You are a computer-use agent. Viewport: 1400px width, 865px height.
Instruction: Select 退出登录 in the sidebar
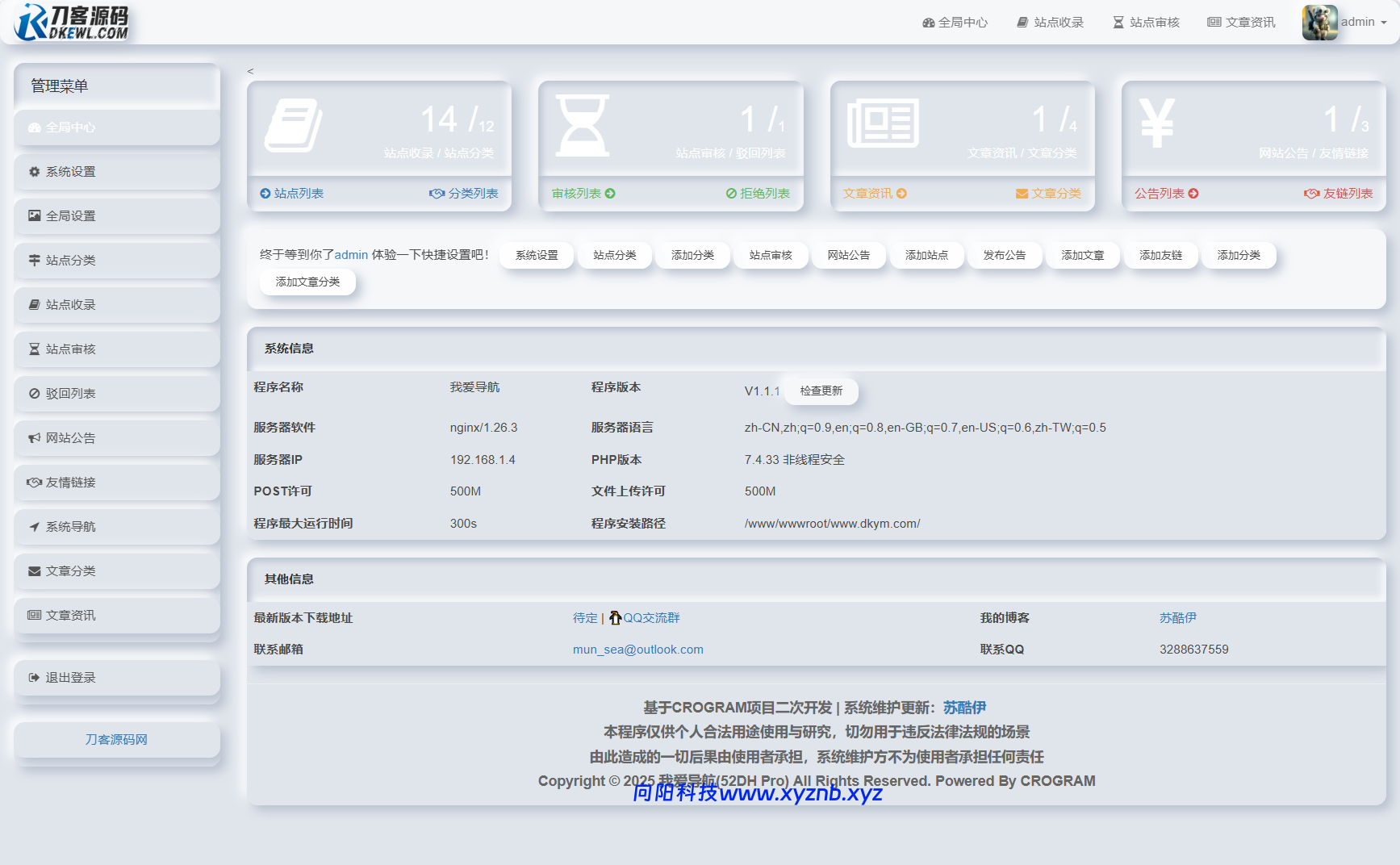click(70, 678)
